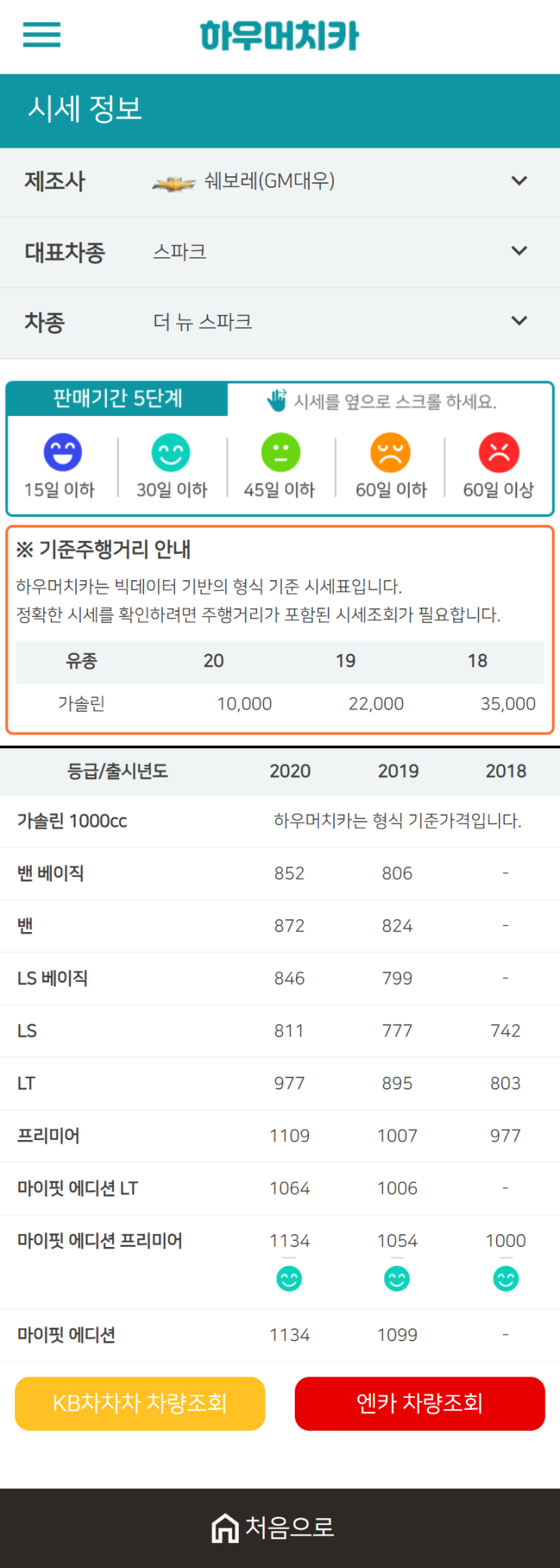Screen dimensions: 560x1568
Task: Select the 2018 year column header
Action: point(506,771)
